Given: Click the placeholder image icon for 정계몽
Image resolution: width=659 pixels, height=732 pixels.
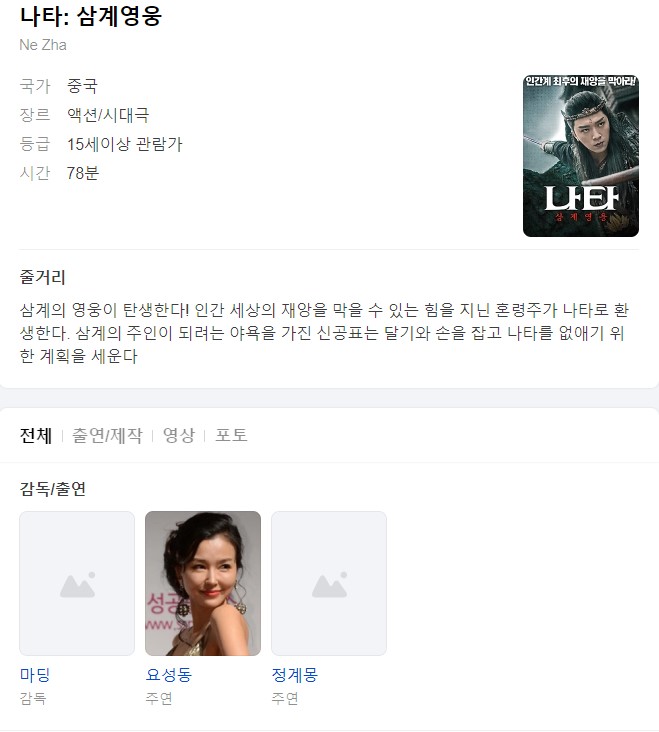Looking at the screenshot, I should (x=329, y=584).
